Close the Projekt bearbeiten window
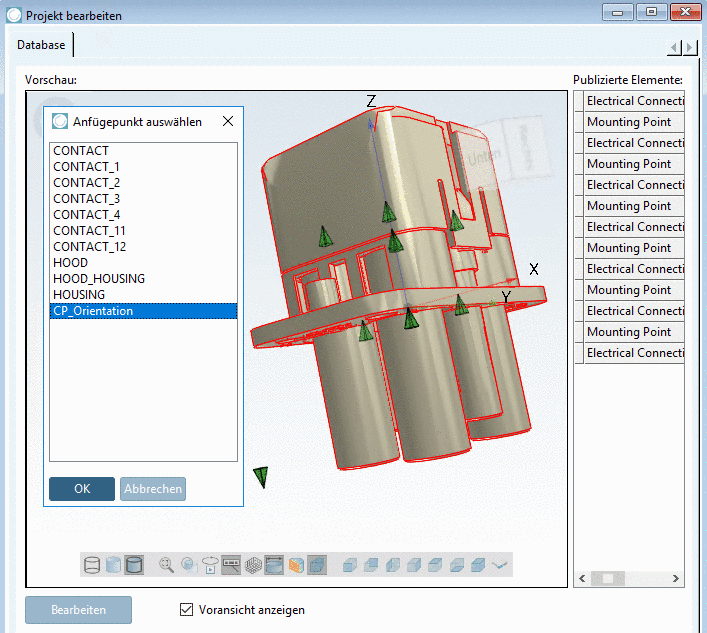The image size is (707, 633). click(685, 12)
